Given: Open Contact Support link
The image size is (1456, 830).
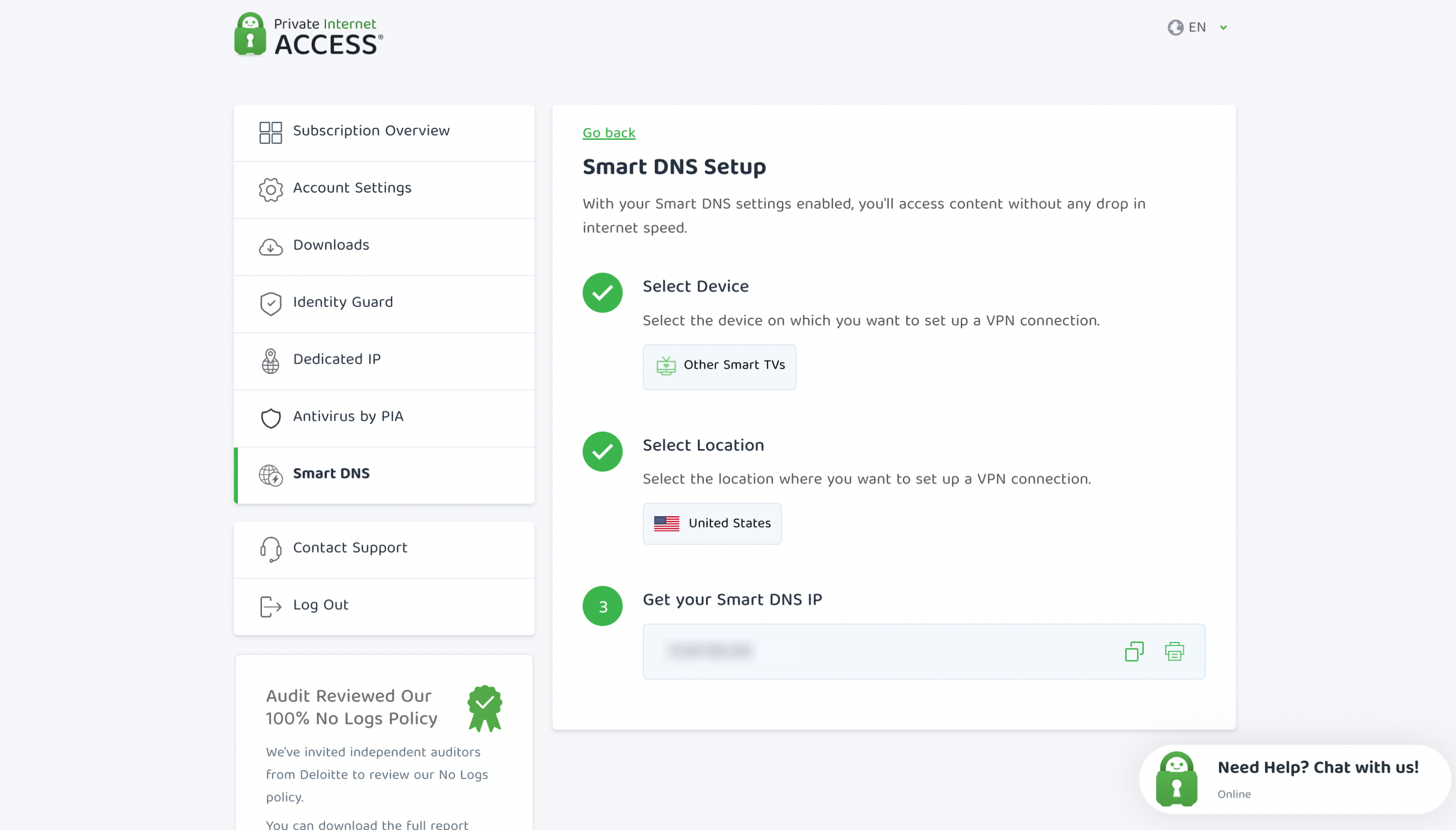Looking at the screenshot, I should (x=384, y=549).
